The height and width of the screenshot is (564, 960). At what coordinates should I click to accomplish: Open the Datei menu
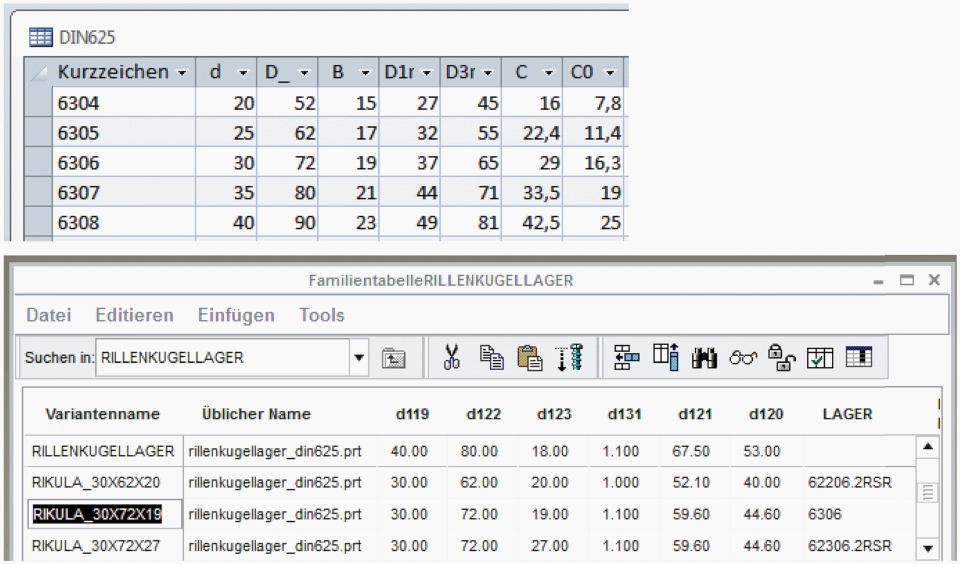coord(49,315)
